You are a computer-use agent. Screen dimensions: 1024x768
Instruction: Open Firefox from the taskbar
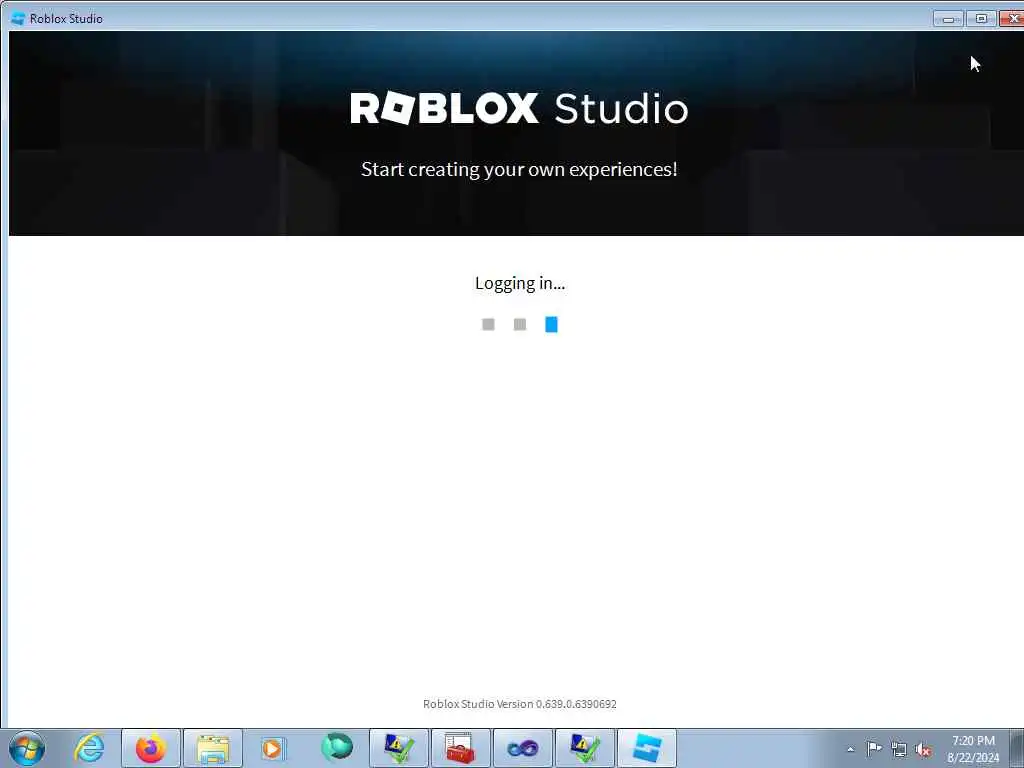point(151,748)
